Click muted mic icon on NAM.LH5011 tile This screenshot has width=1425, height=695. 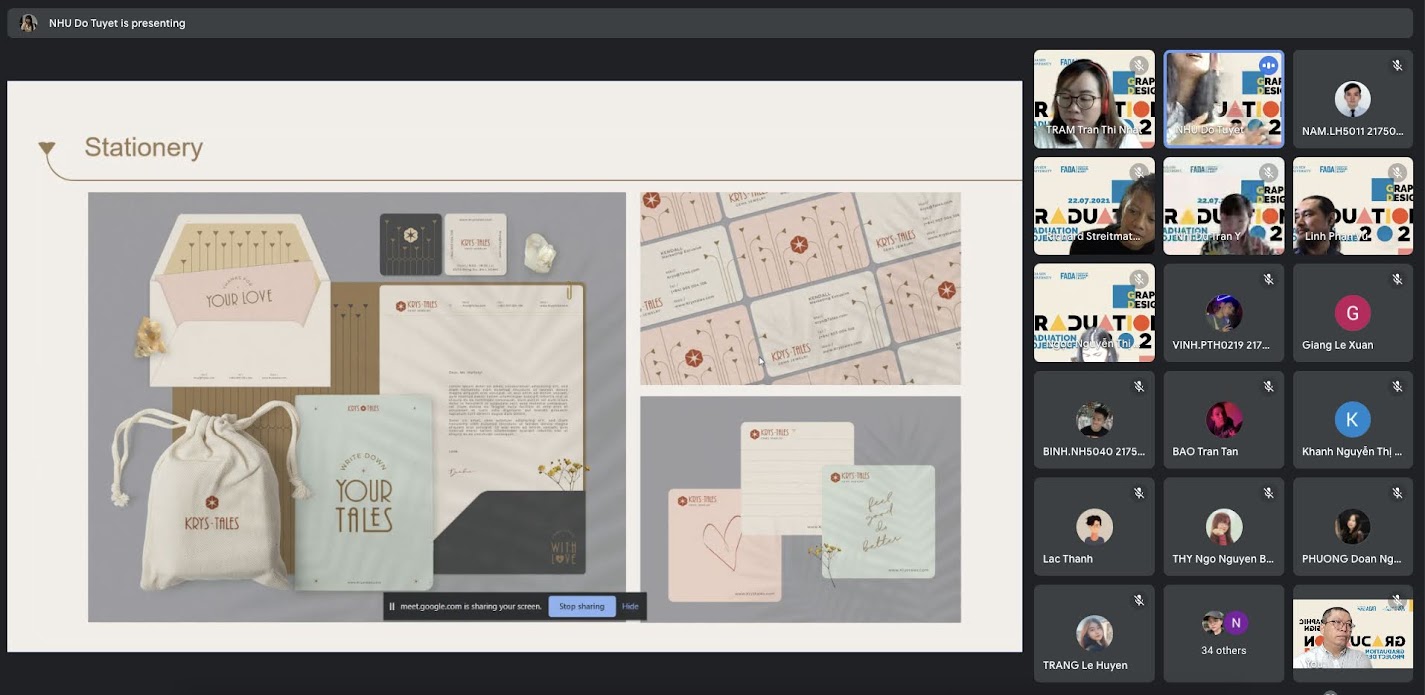pos(1397,66)
